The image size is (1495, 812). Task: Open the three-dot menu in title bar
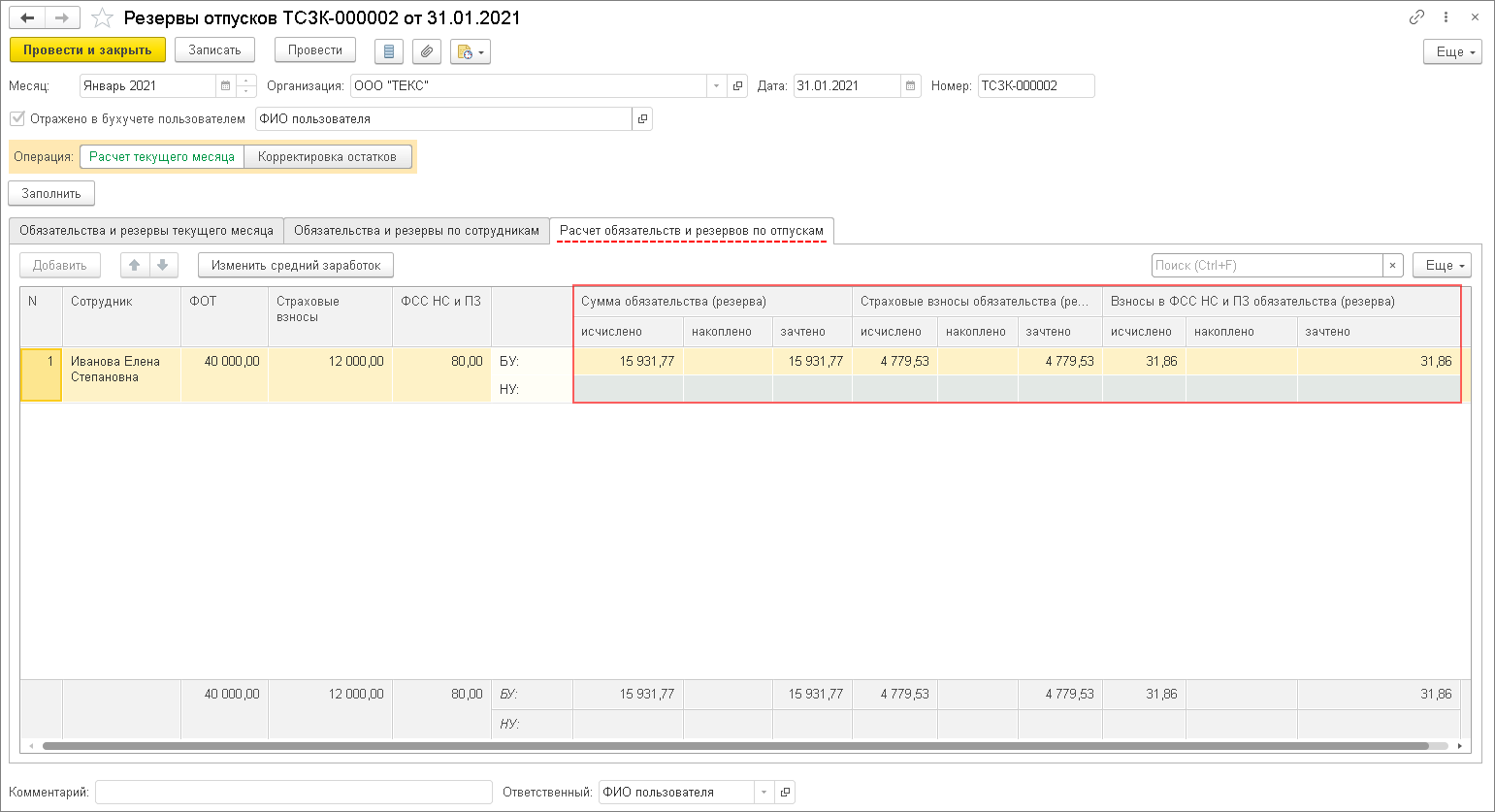(x=1446, y=17)
